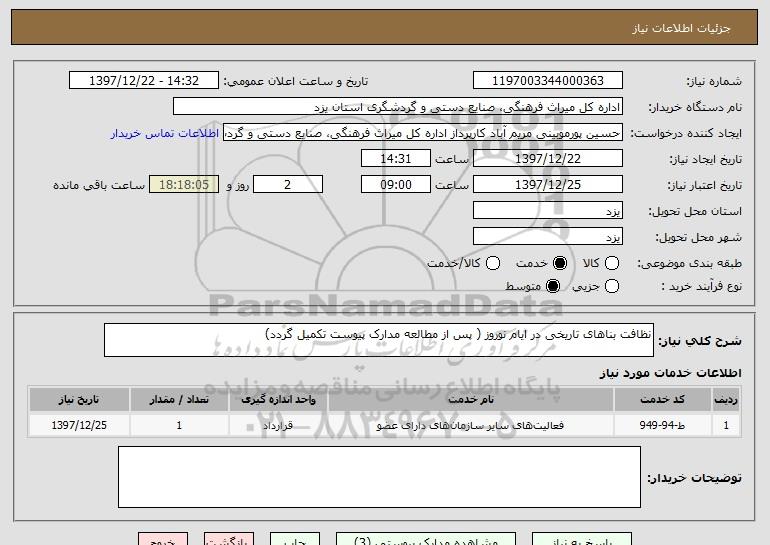Image resolution: width=770 pixels, height=545 pixels.
Task: Click the نام دستگاه خریدار field
Action: 398,107
